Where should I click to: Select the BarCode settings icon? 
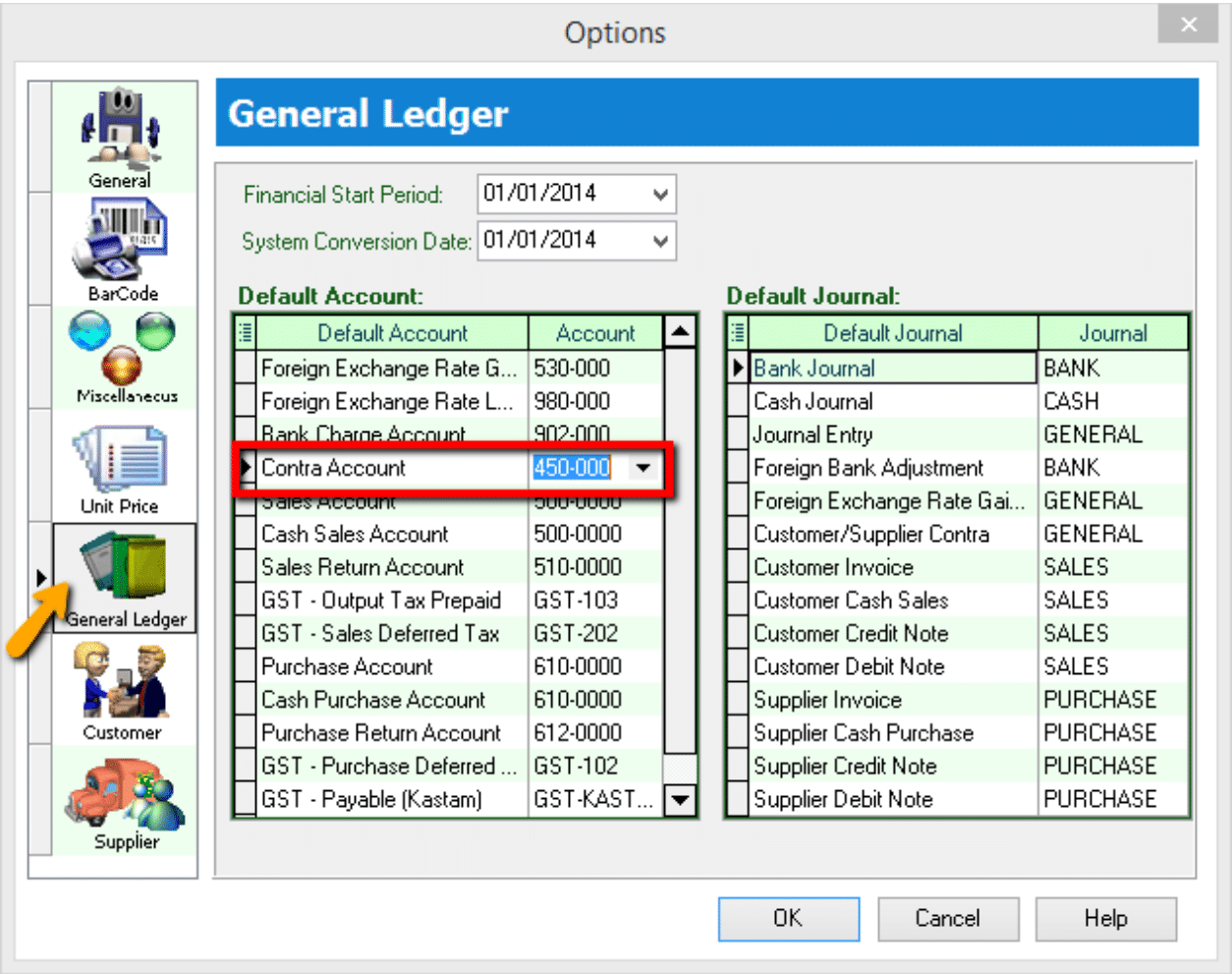[122, 249]
